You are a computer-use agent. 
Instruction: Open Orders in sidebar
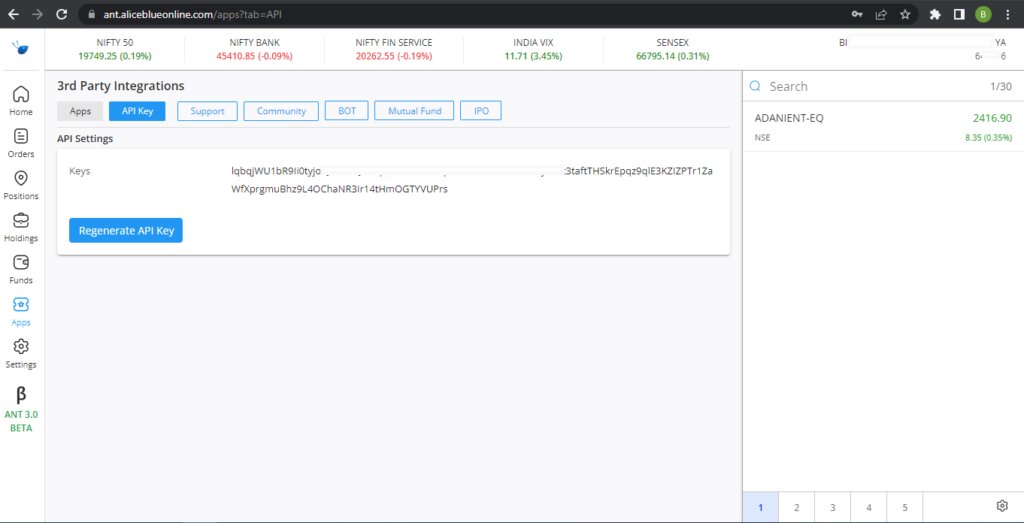21,144
